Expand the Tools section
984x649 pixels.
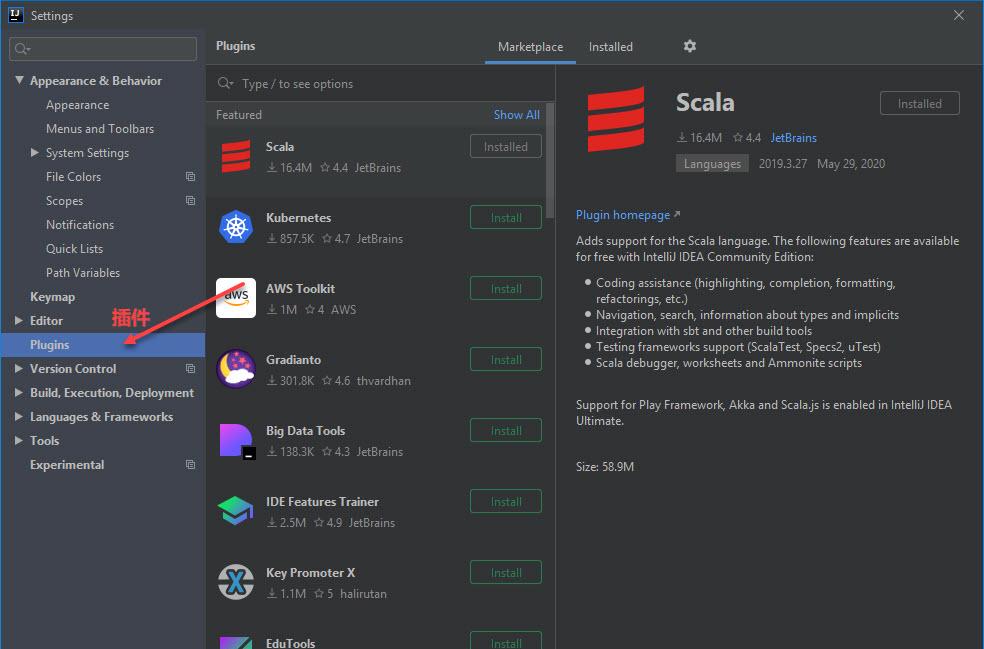click(19, 441)
